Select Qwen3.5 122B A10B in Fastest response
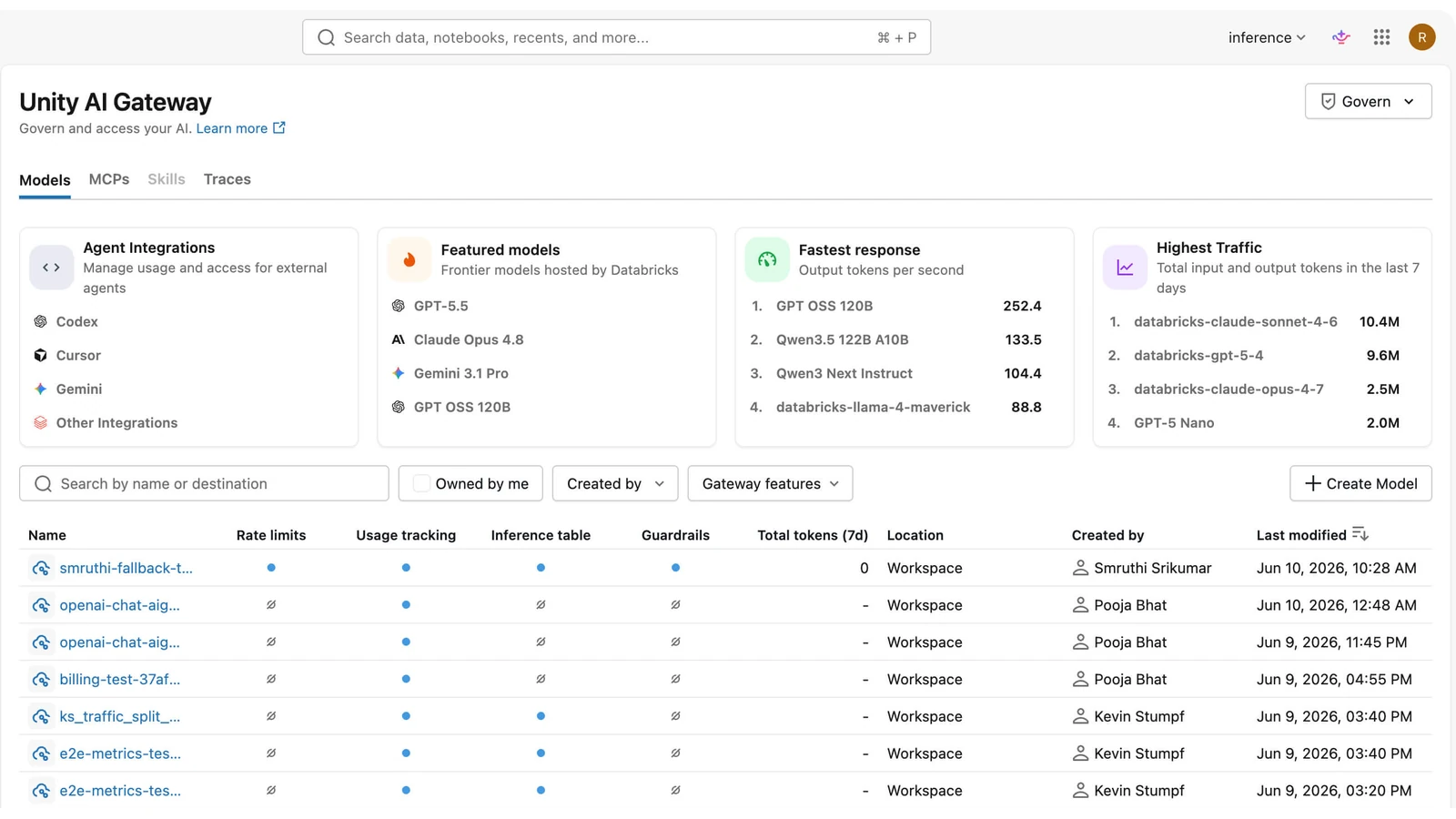The image size is (1456, 819). click(x=842, y=340)
